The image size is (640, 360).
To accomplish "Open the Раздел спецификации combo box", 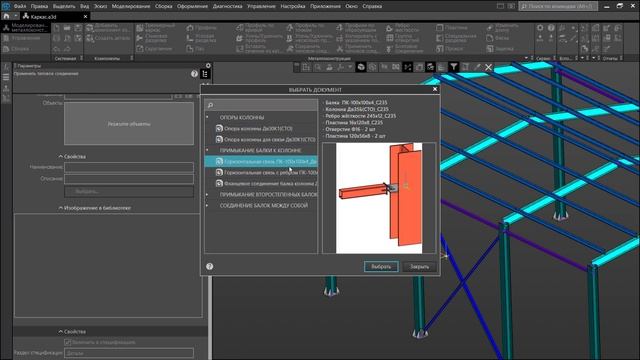I will pos(129,353).
